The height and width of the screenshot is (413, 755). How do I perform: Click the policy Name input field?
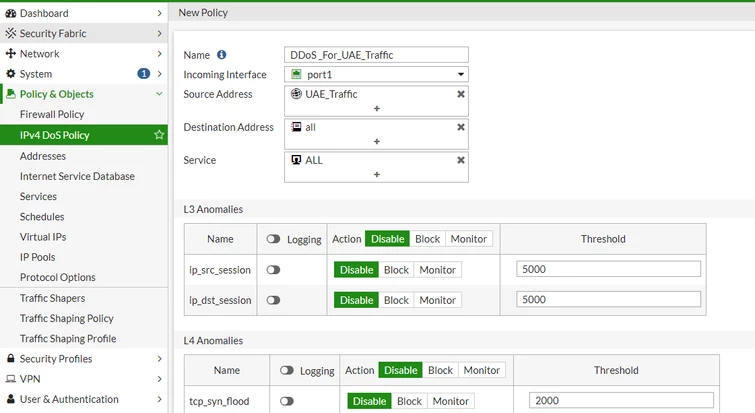376,54
